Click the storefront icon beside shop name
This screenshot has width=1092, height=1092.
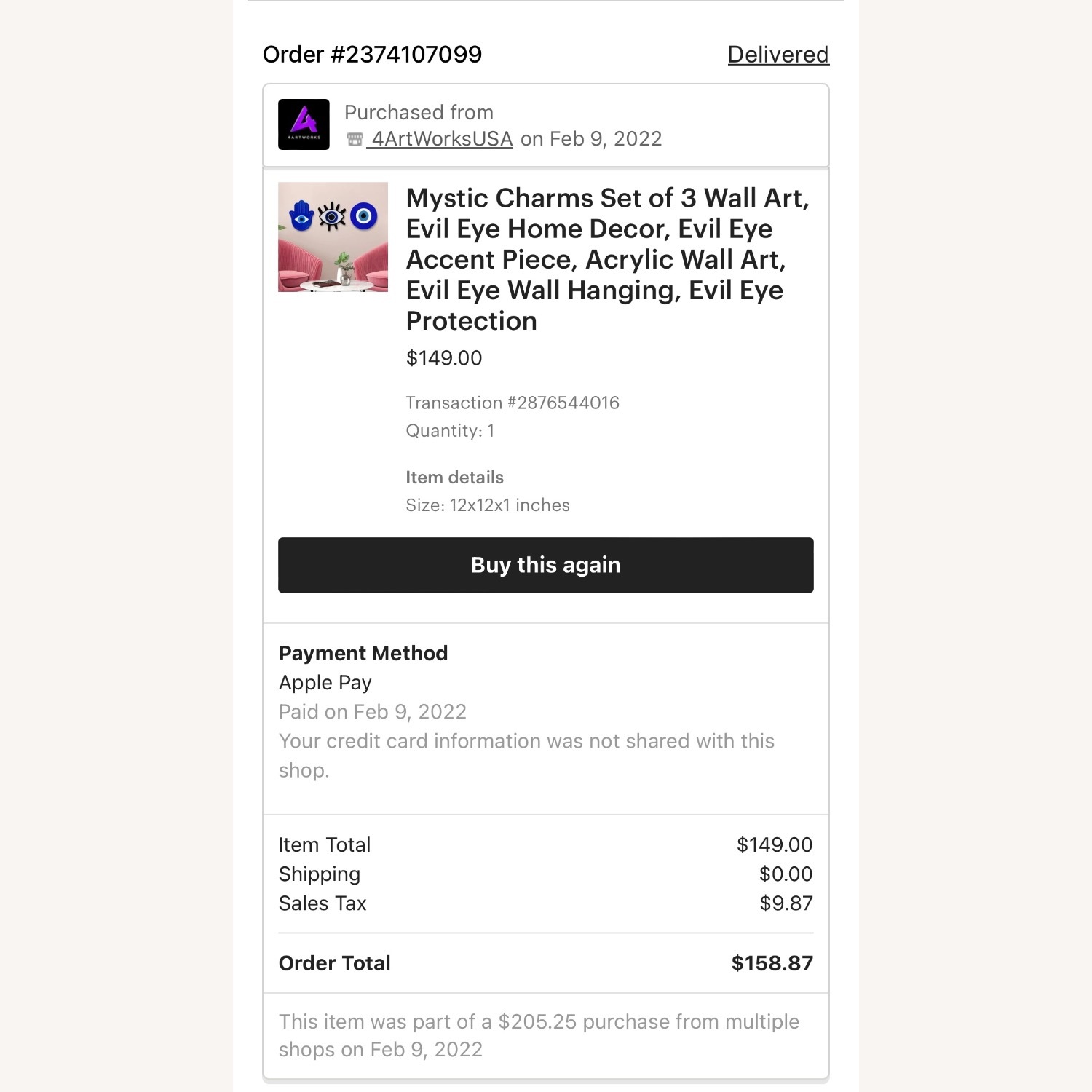click(x=355, y=139)
